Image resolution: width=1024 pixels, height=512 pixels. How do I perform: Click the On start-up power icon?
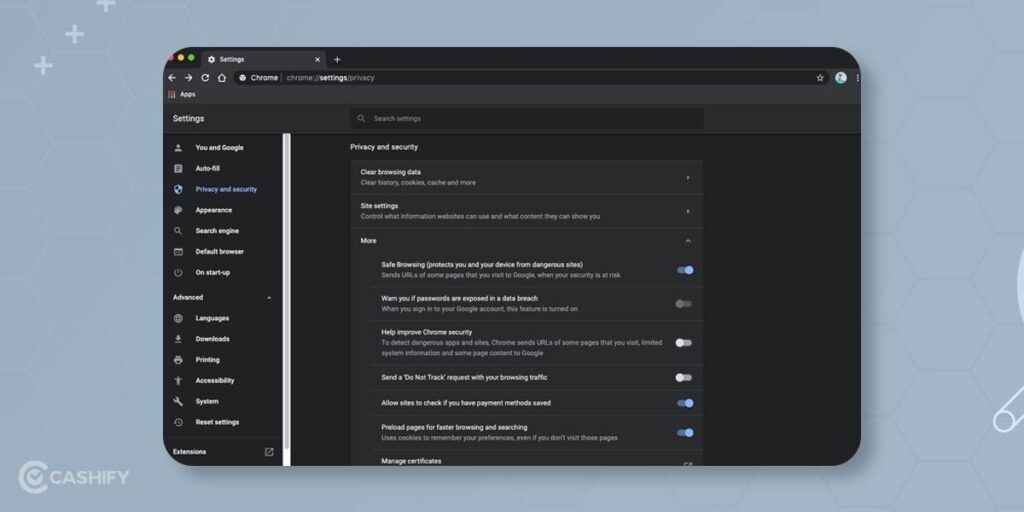click(x=178, y=272)
